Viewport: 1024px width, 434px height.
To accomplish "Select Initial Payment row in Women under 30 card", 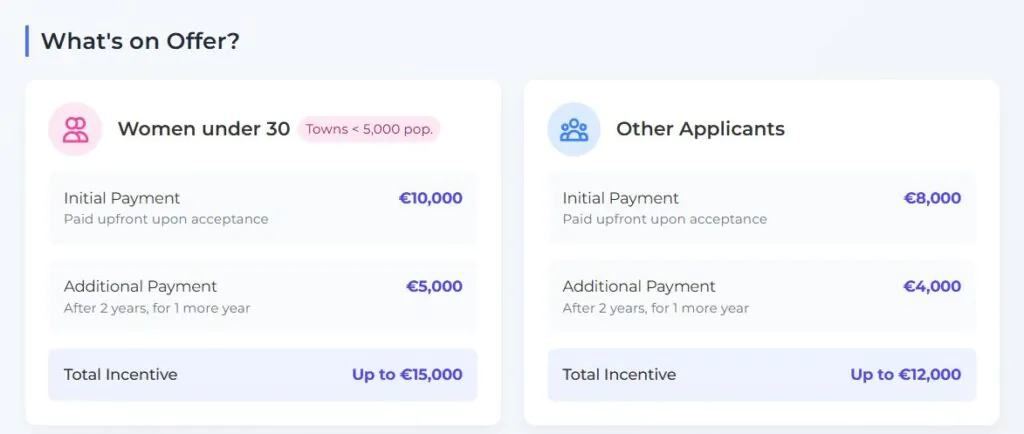I will (263, 208).
